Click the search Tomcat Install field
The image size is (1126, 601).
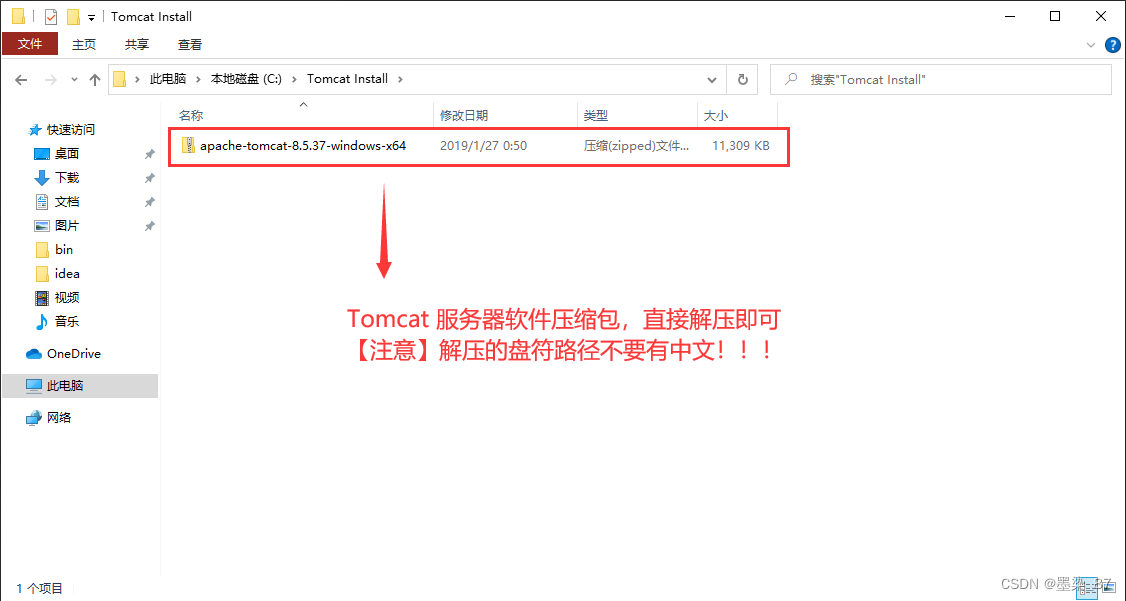[941, 80]
